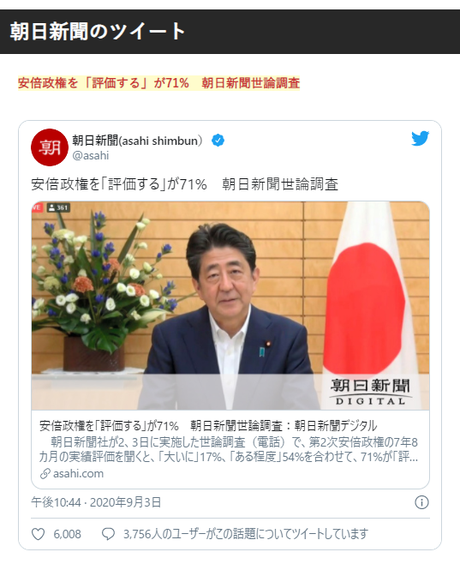
Task: Click the viewer count badge 361 on image
Action: pyautogui.click(x=58, y=208)
